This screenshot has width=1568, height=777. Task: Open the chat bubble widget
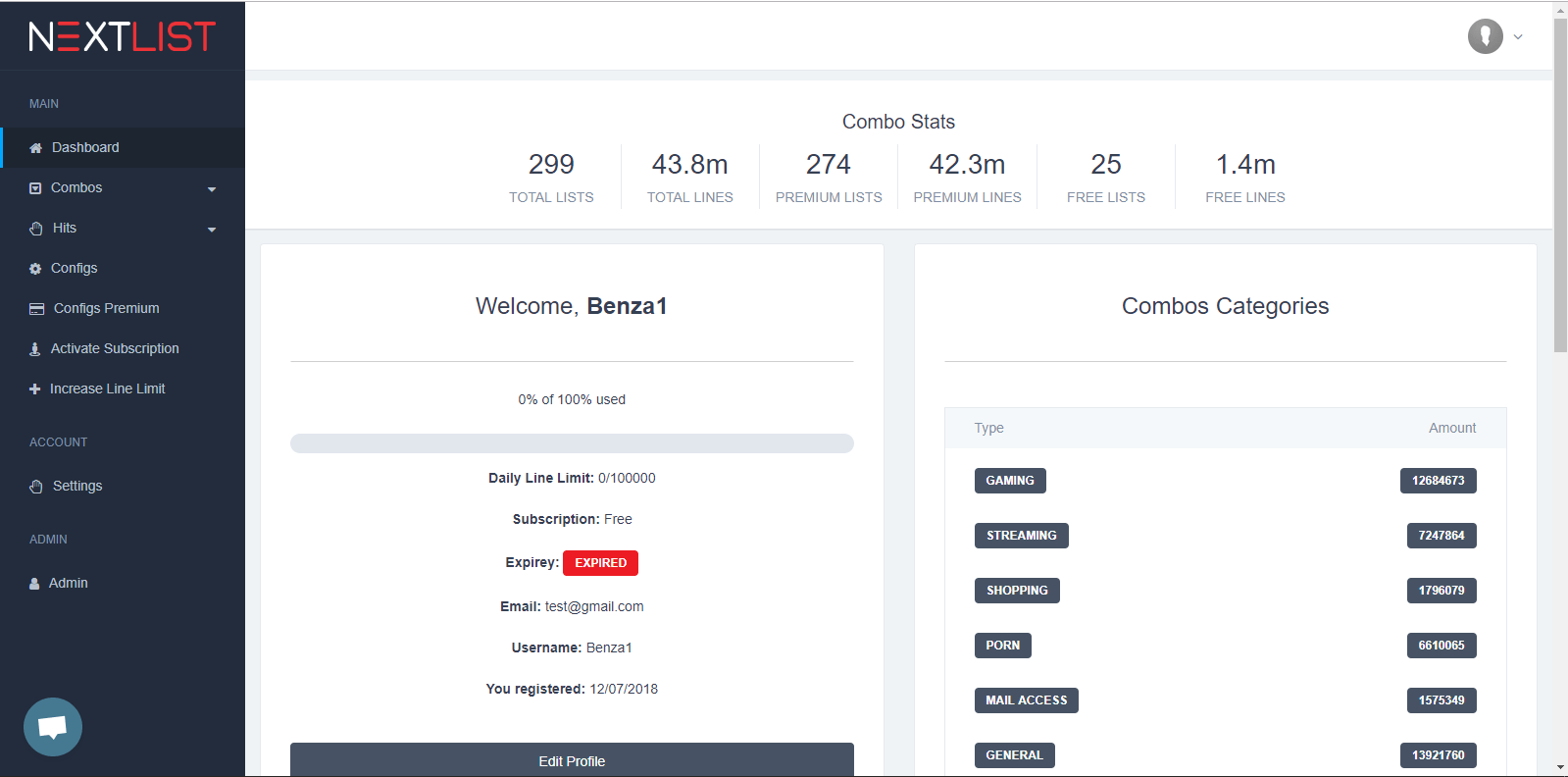(53, 727)
